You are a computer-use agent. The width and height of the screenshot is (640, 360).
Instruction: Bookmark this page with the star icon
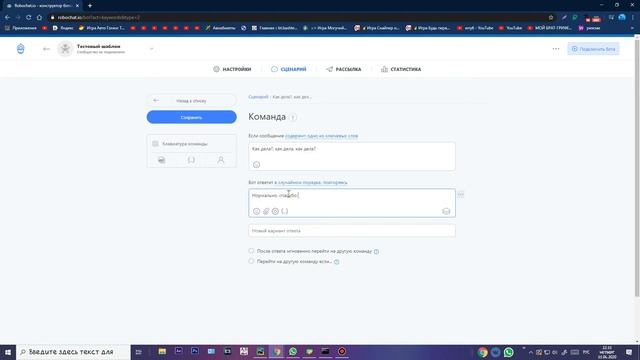pos(551,18)
